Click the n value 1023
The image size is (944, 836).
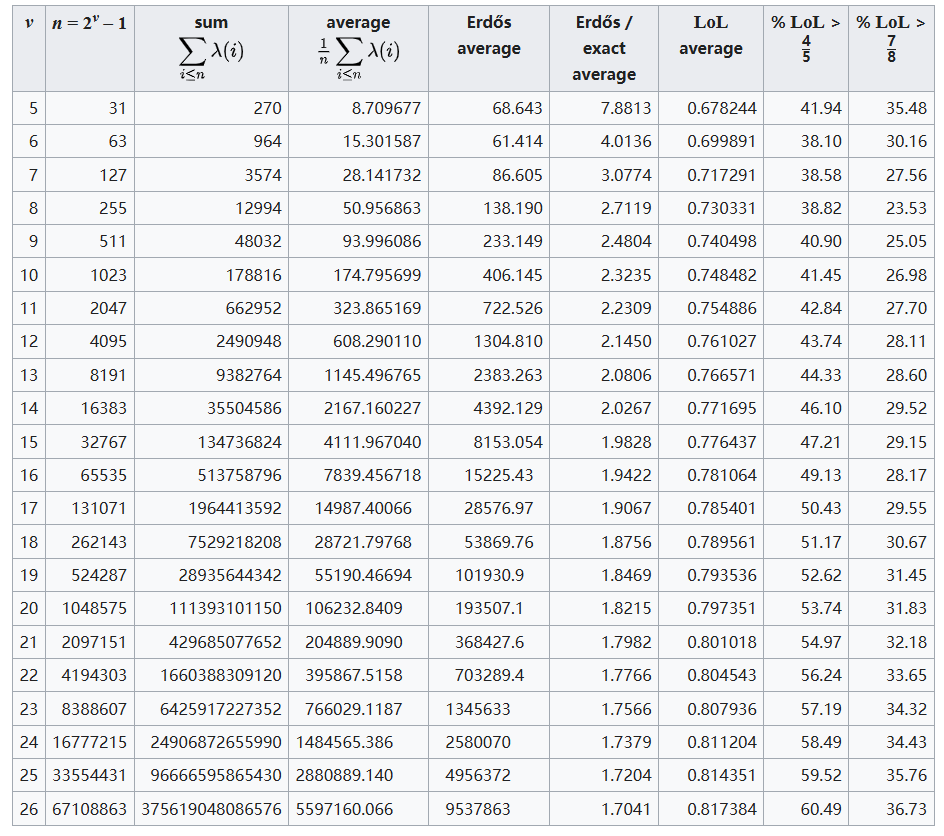(108, 275)
